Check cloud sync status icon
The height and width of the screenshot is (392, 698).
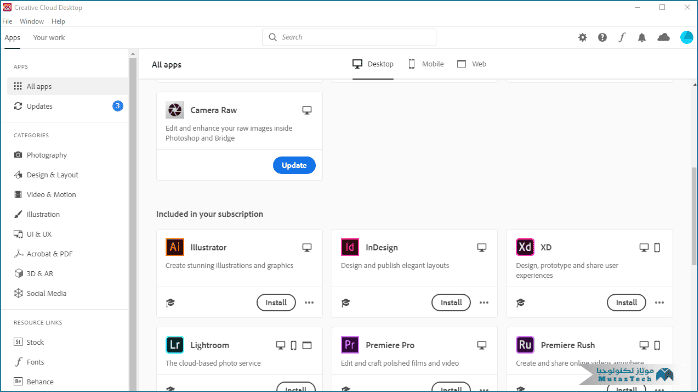[663, 38]
